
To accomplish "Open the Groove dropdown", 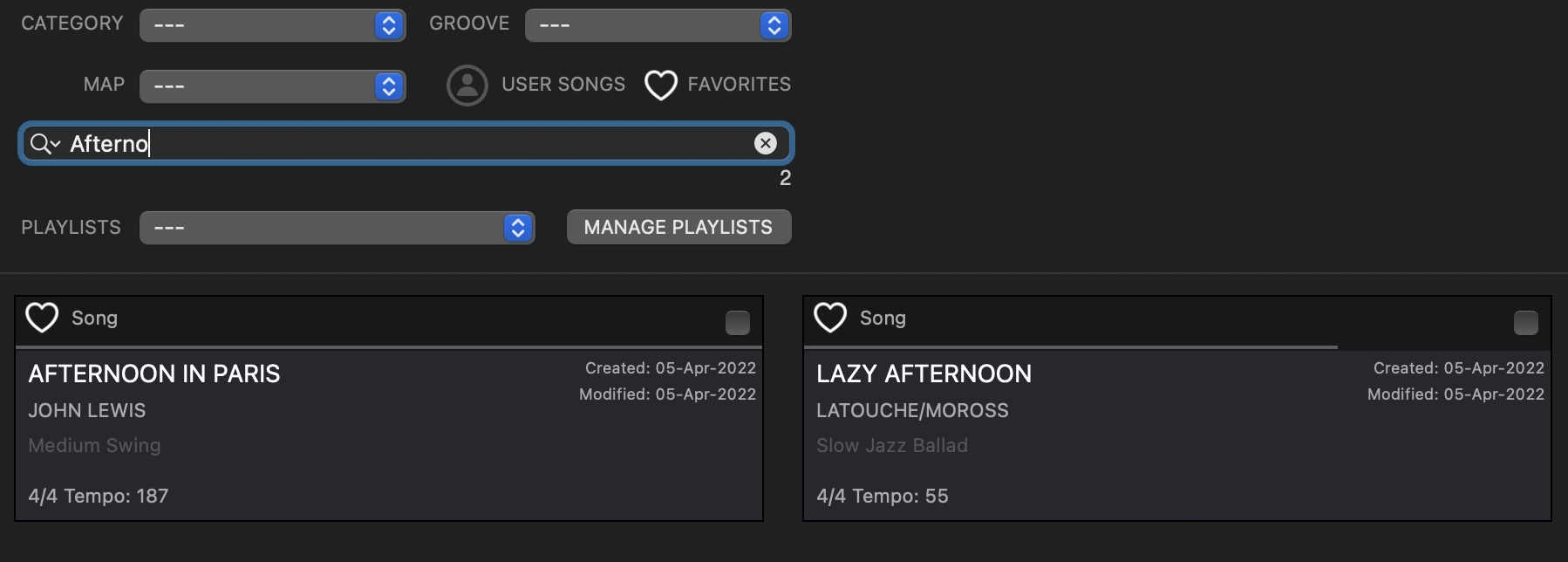I will [x=658, y=25].
